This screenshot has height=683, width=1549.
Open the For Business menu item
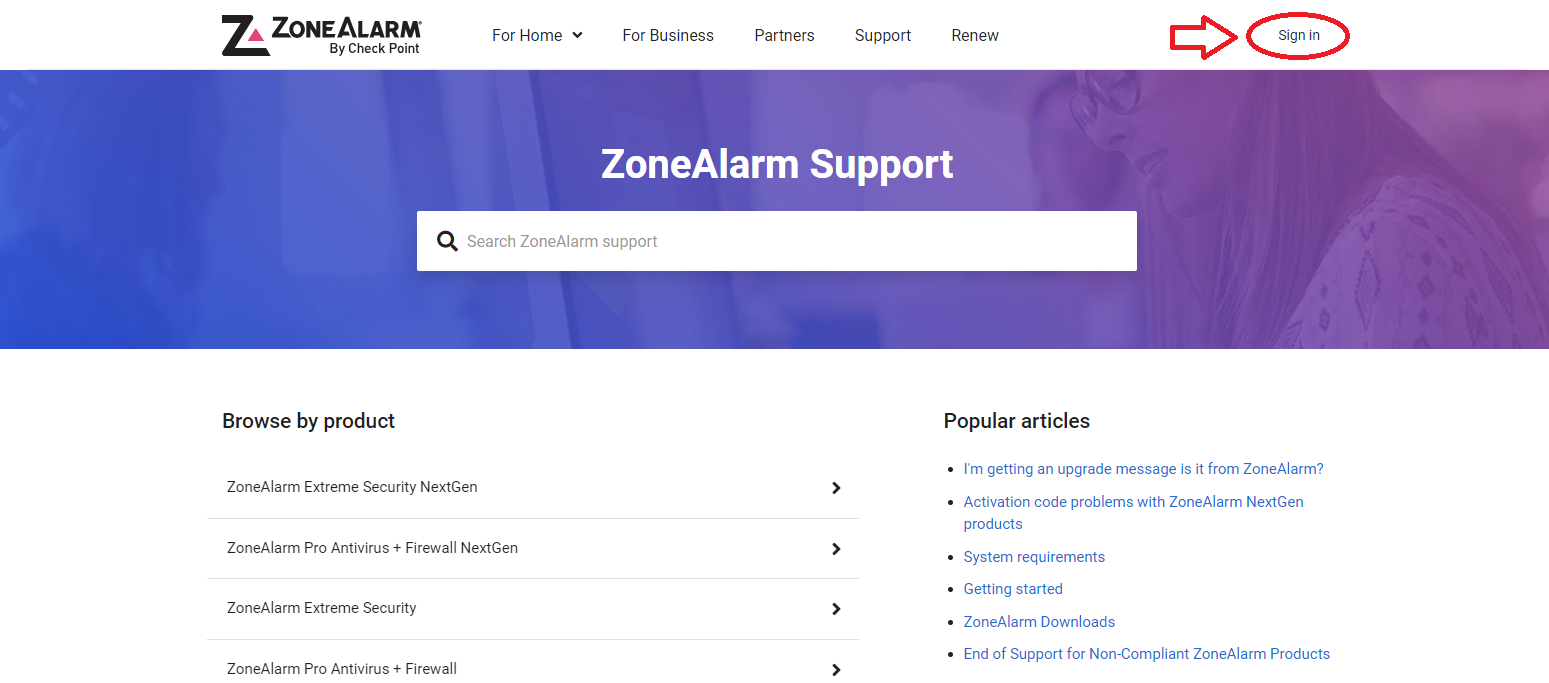click(x=668, y=35)
